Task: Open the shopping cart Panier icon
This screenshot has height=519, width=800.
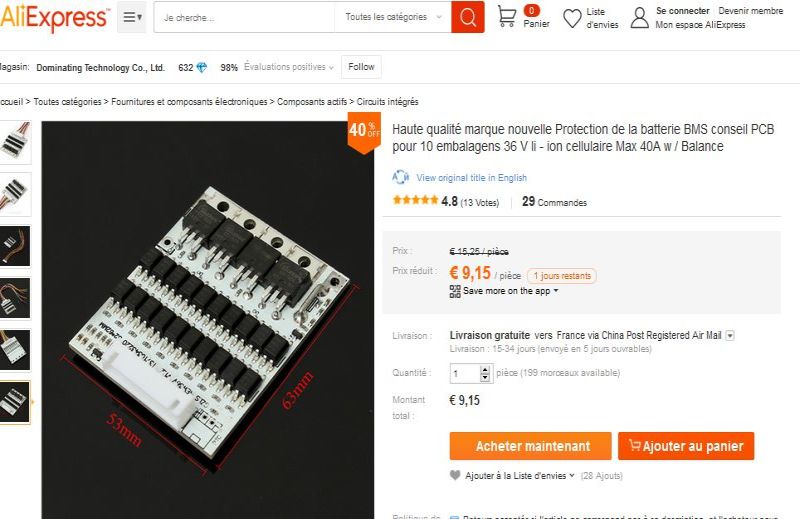Action: (506, 17)
